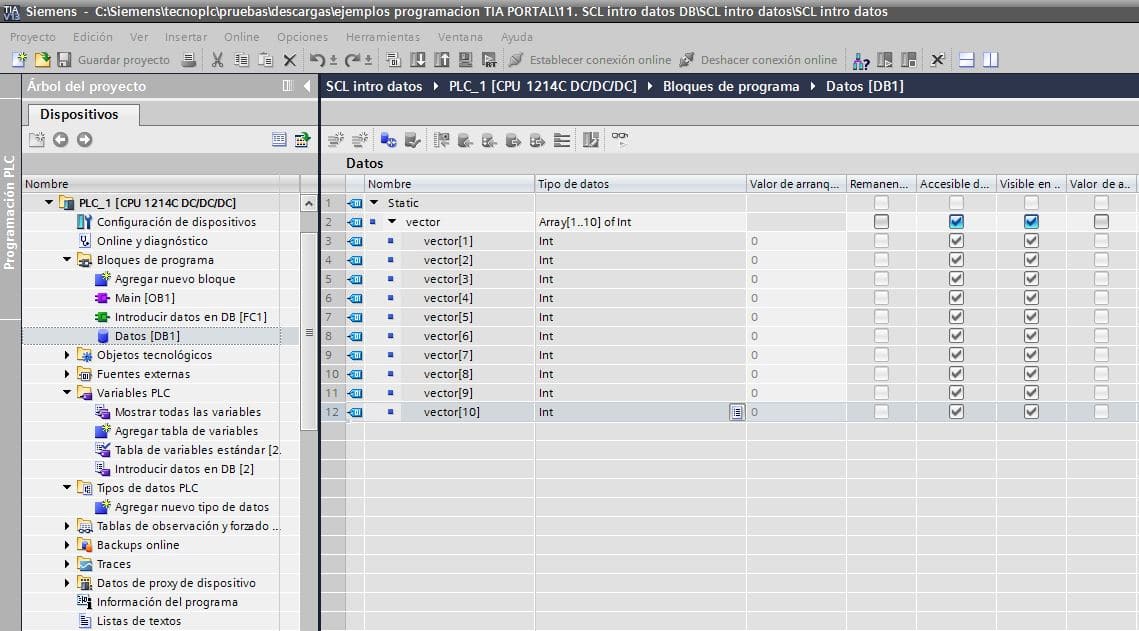Click Establecer conexión online
Viewport: 1139px width, 631px height.
[590, 60]
